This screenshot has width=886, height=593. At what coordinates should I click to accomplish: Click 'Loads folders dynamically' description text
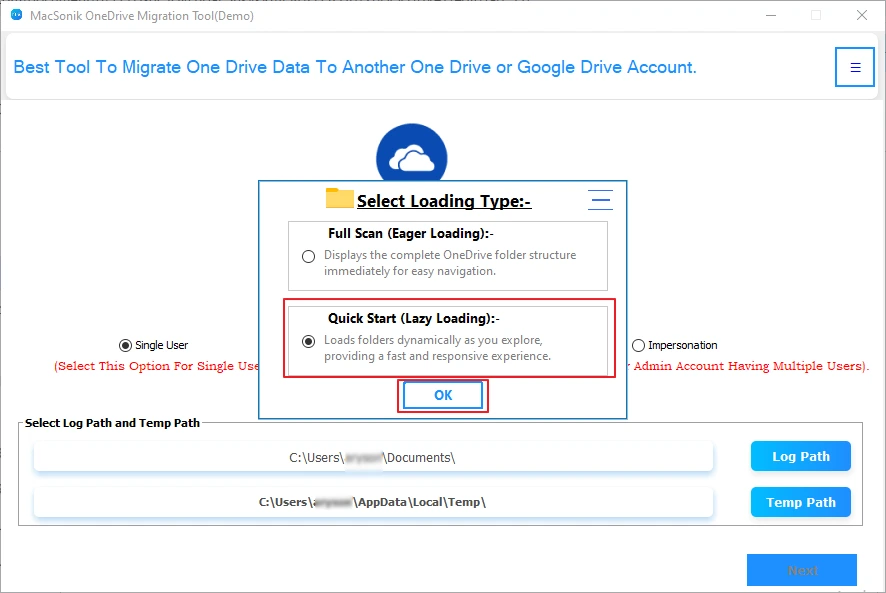[437, 348]
